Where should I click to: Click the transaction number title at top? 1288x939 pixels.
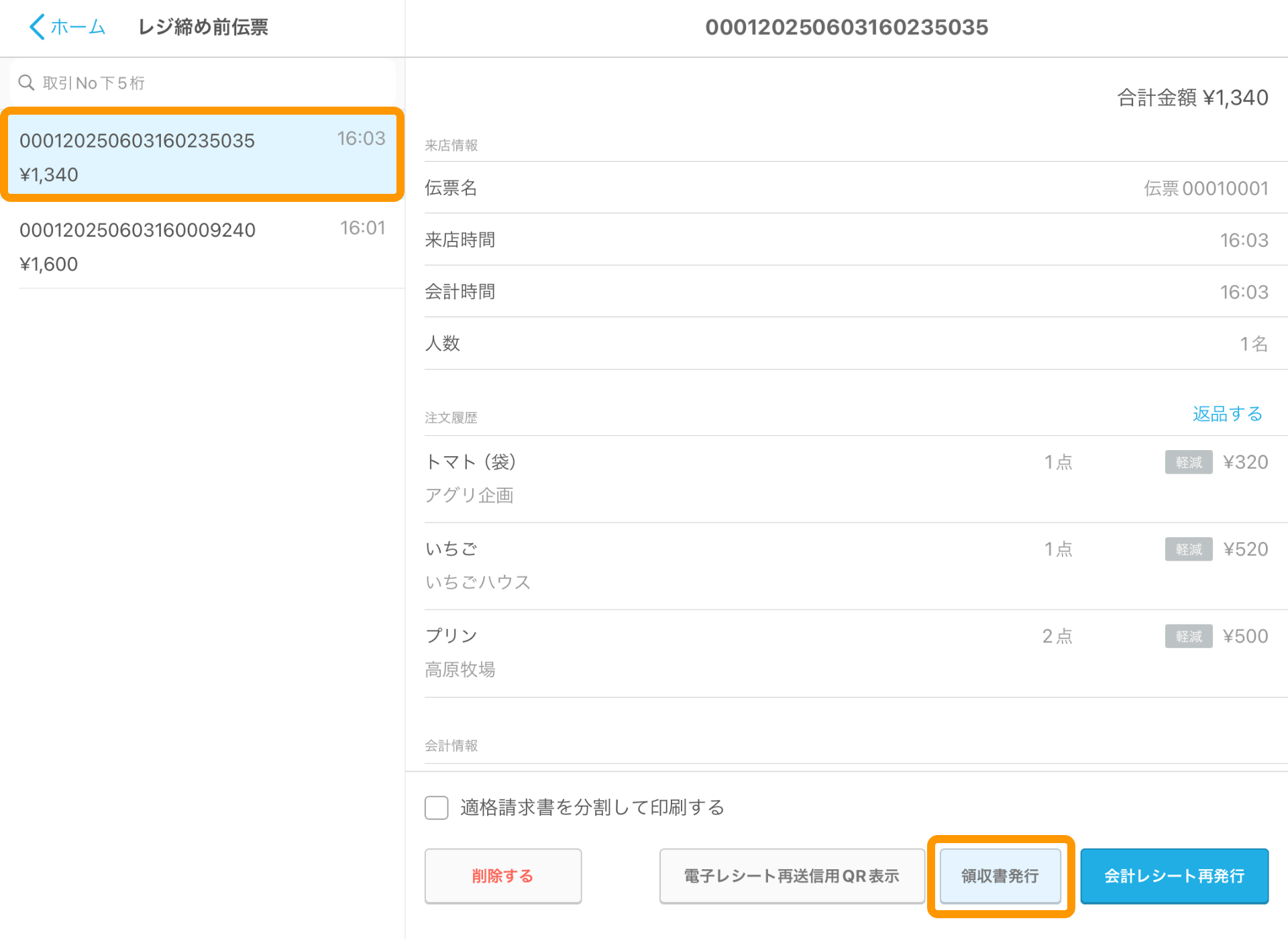click(x=847, y=27)
